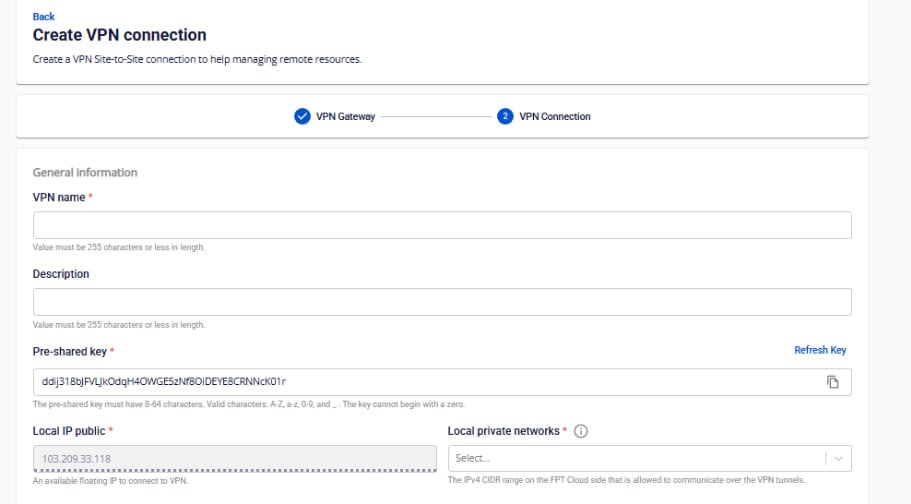Click the VPN name field label
This screenshot has height=504, width=911.
[59, 197]
